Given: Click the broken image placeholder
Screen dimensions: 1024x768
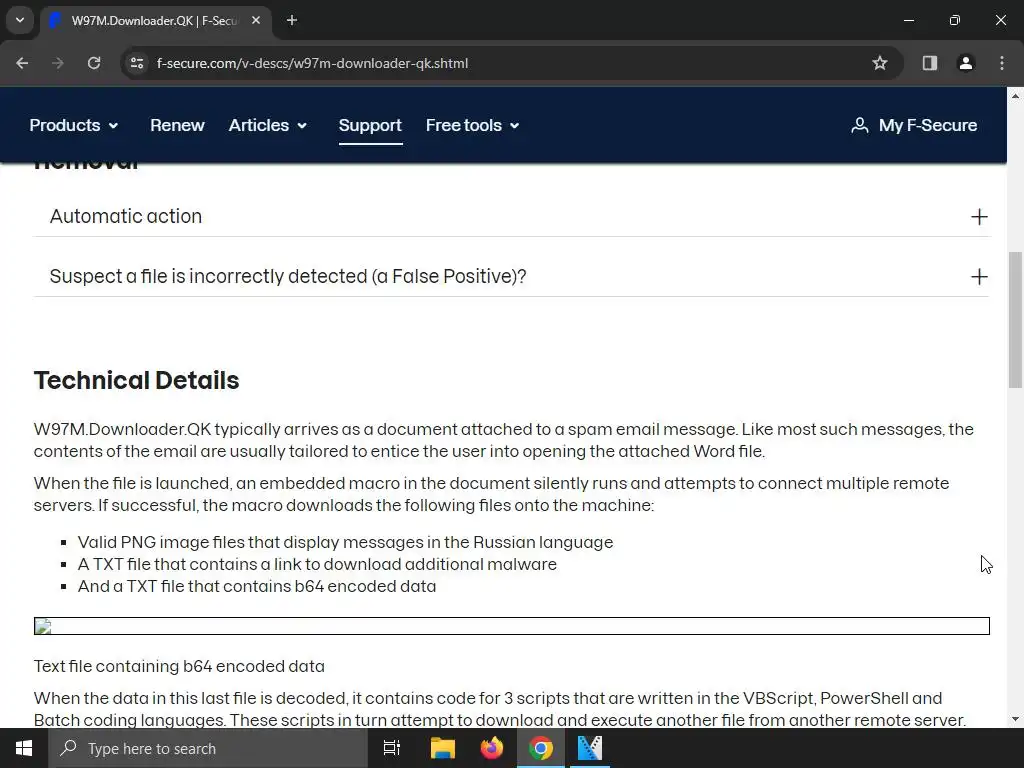Looking at the screenshot, I should pos(511,626).
